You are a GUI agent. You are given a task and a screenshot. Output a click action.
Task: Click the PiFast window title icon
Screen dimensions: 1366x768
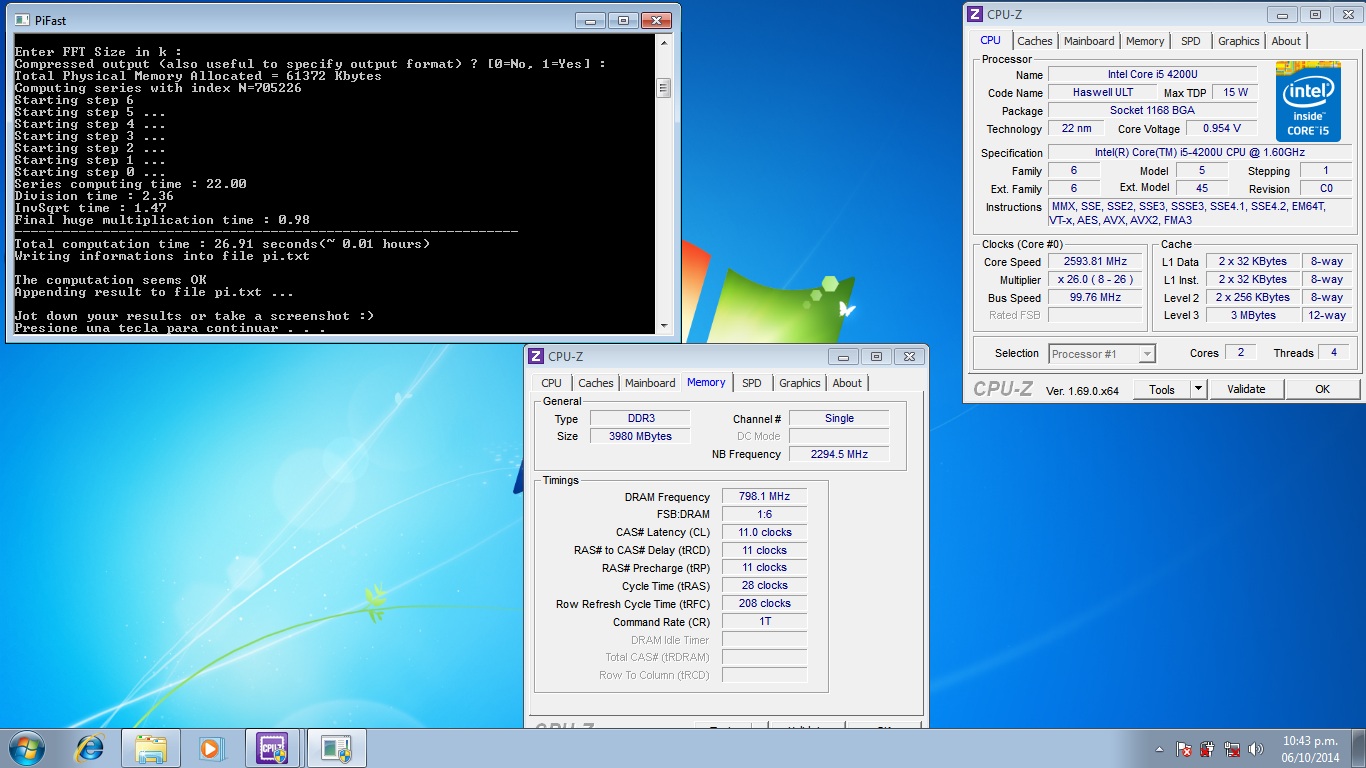click(21, 20)
